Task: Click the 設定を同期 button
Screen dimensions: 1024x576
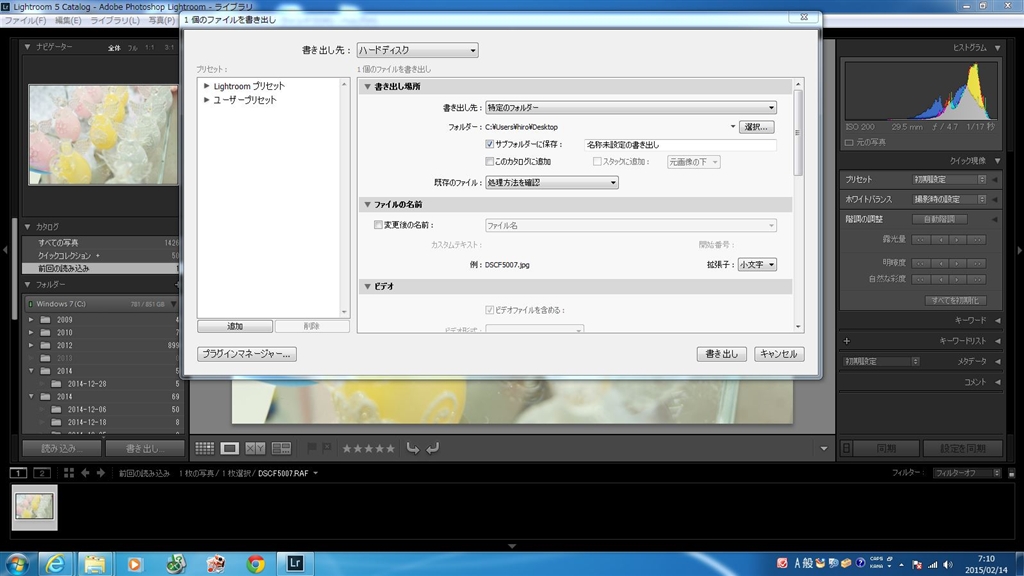Action: [x=963, y=449]
